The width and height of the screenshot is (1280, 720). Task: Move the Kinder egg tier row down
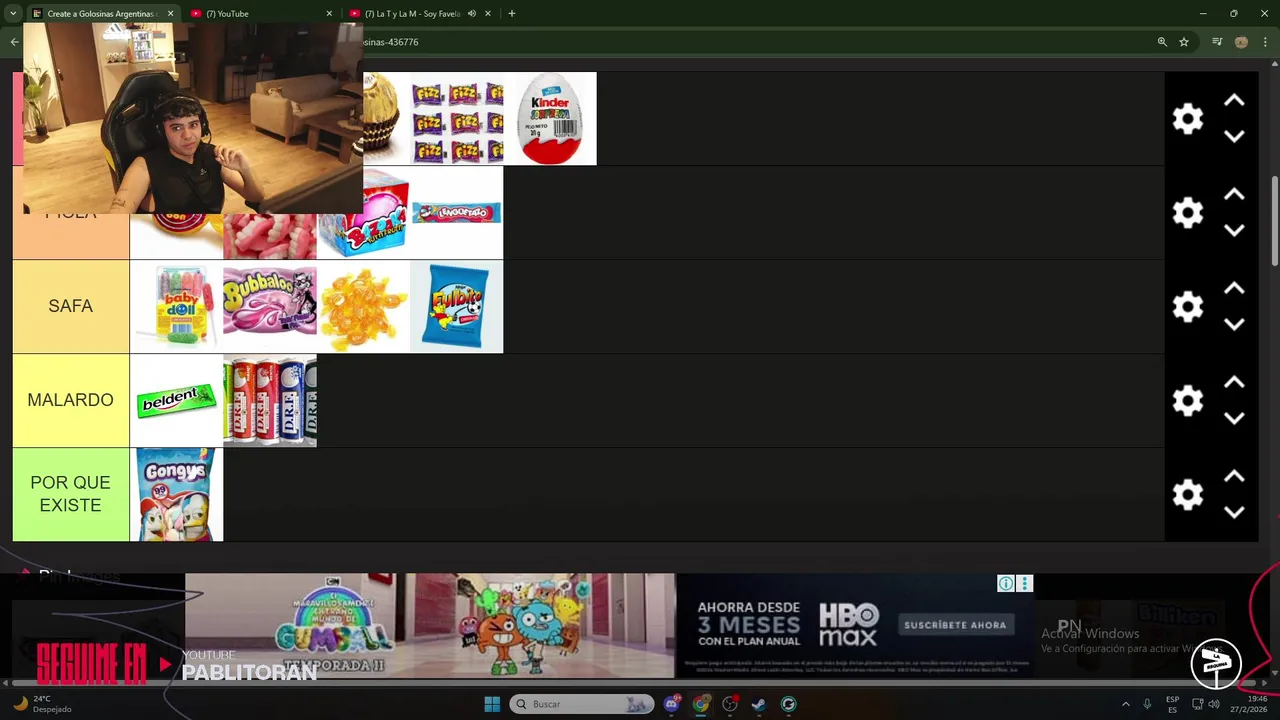[x=1234, y=136]
